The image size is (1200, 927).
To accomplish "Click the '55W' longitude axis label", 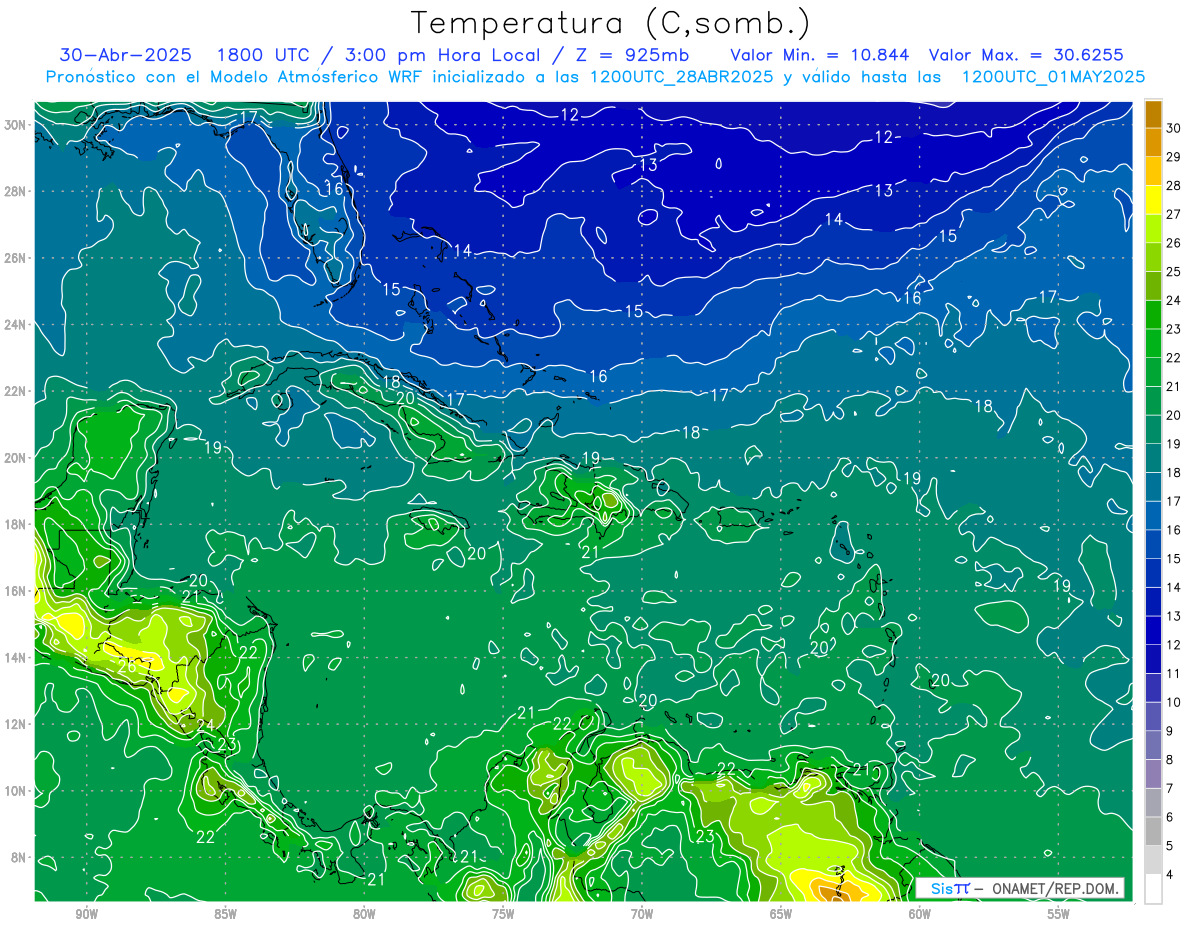I will click(1058, 914).
